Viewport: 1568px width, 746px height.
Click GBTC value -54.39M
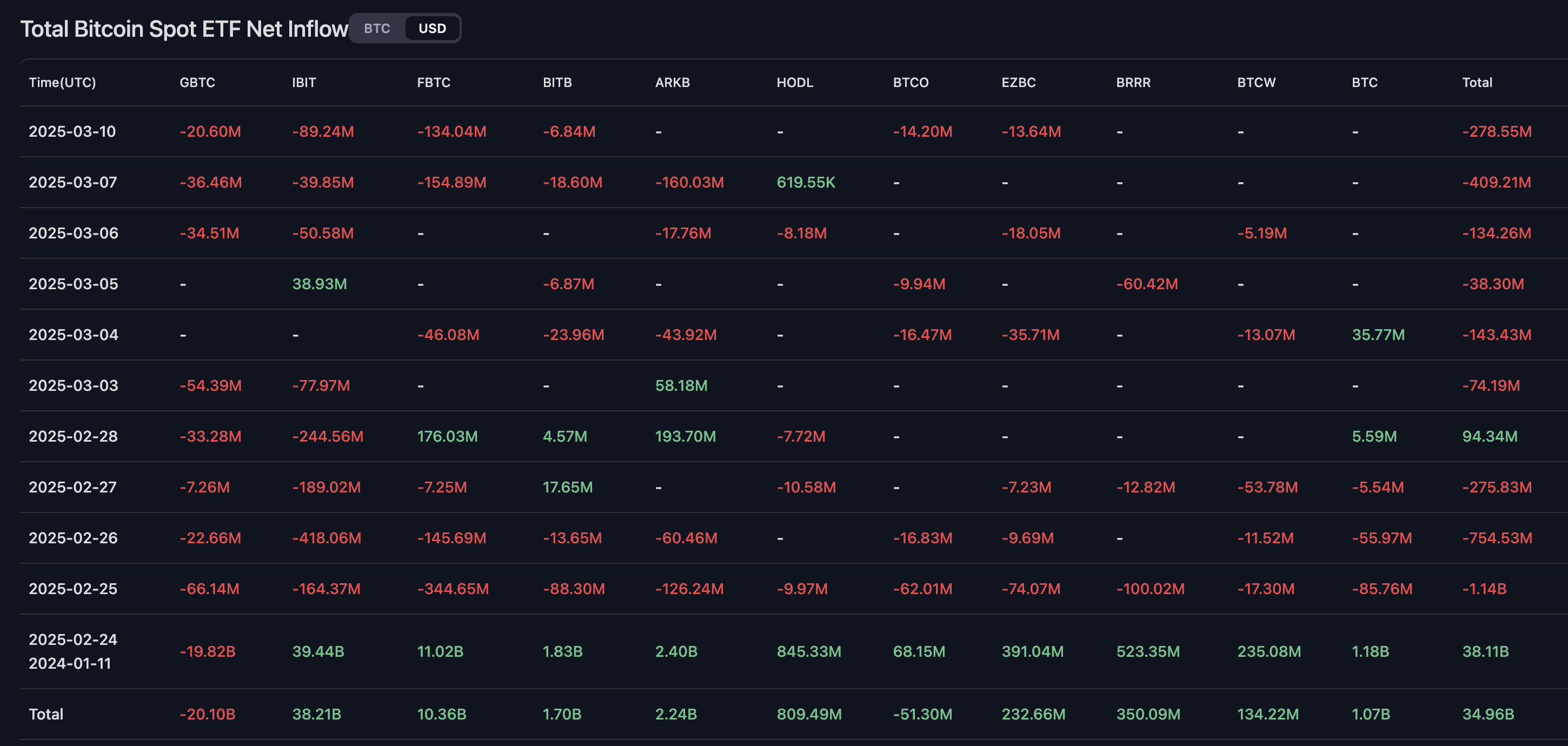(211, 385)
